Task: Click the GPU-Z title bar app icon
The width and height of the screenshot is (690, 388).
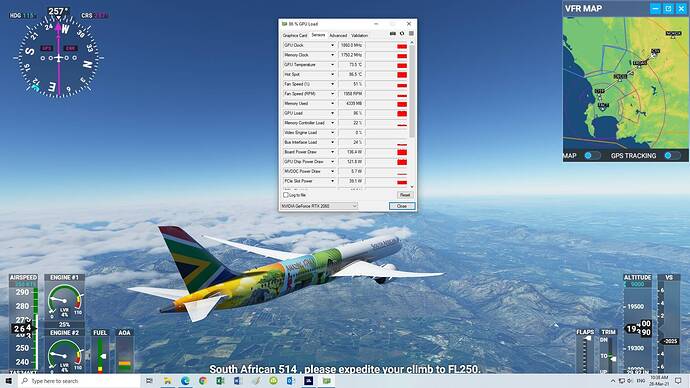Action: coord(284,24)
